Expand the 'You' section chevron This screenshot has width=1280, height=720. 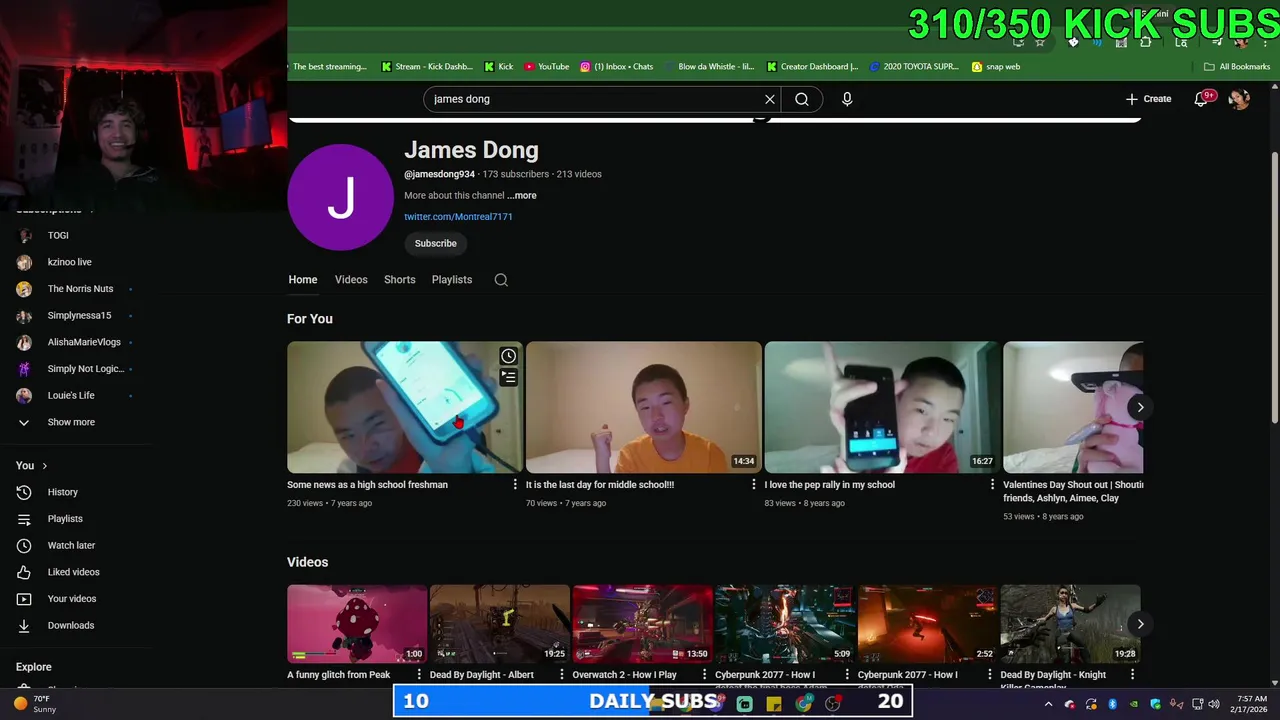point(44,466)
